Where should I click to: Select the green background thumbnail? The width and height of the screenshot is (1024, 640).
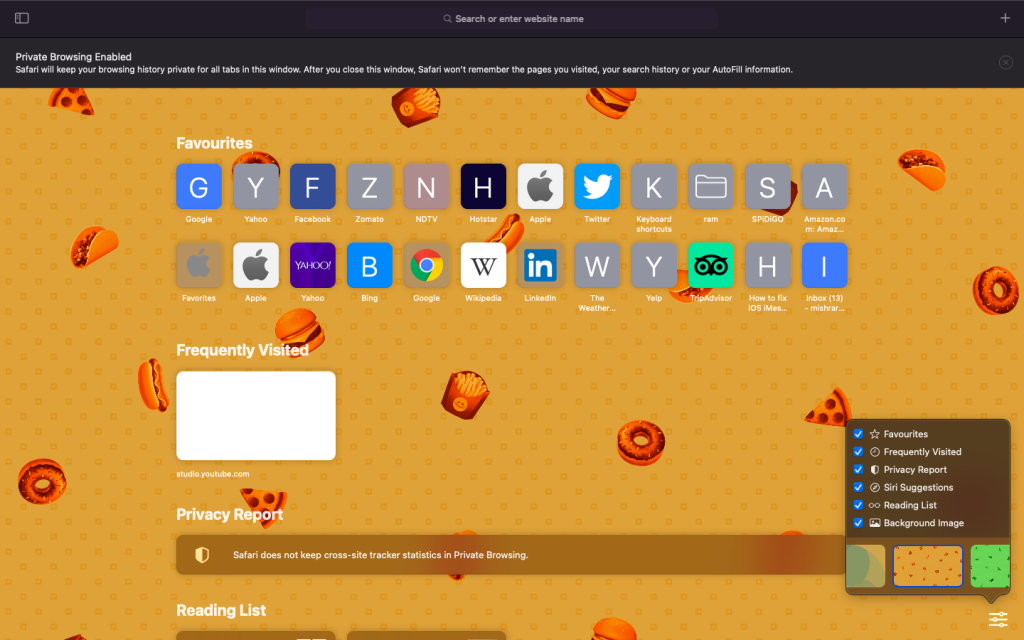[x=990, y=566]
